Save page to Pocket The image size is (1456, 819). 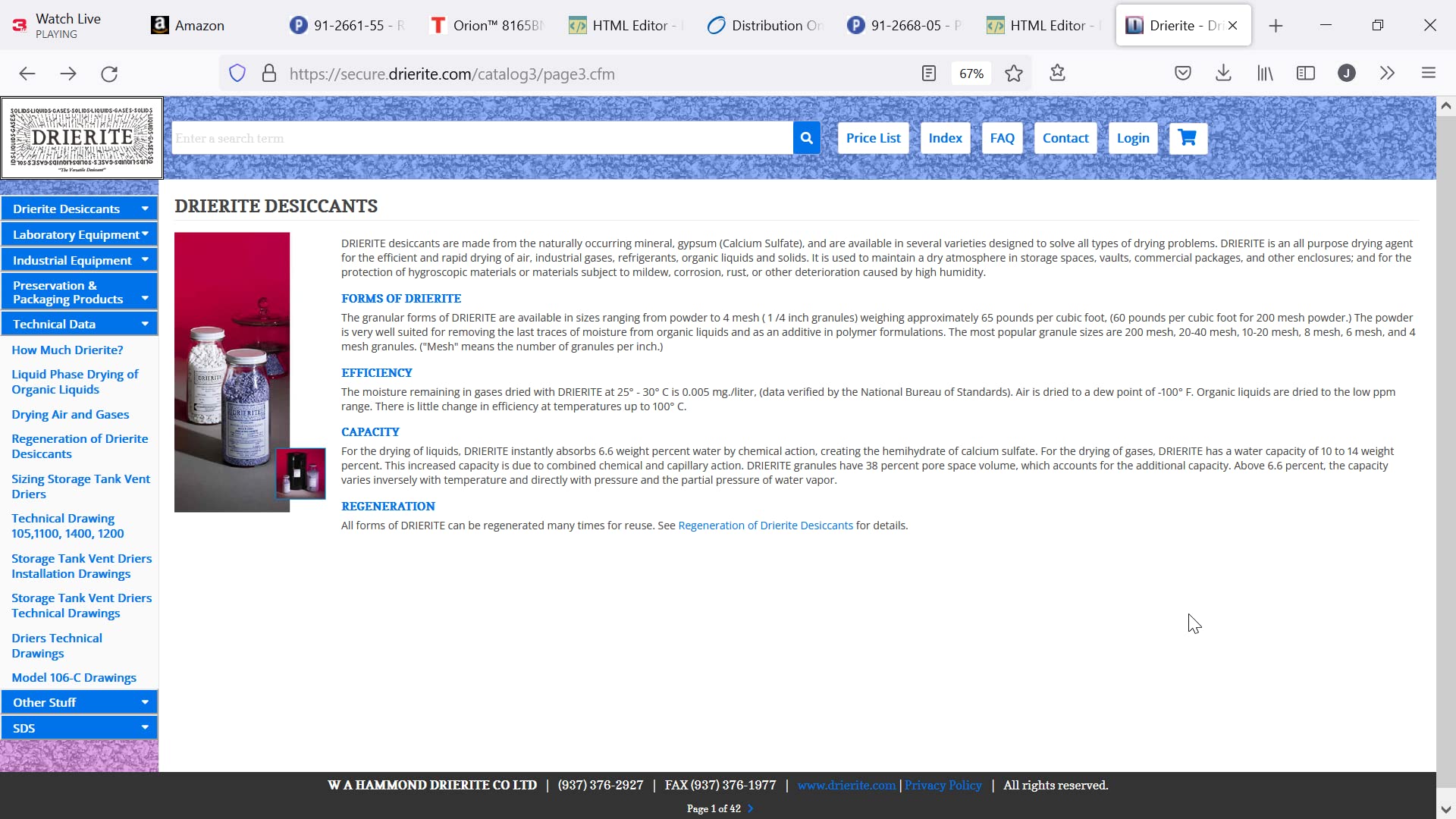1183,74
